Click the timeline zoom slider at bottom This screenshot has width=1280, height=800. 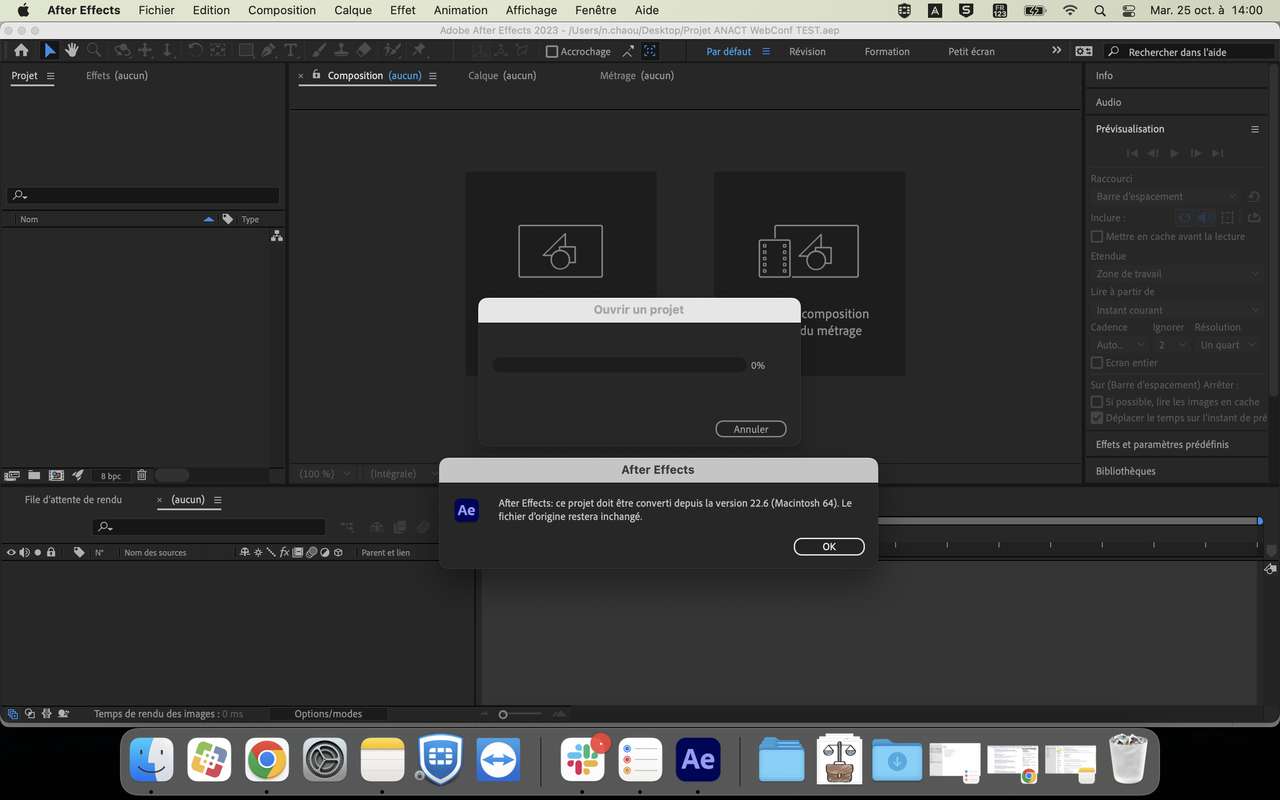520,714
